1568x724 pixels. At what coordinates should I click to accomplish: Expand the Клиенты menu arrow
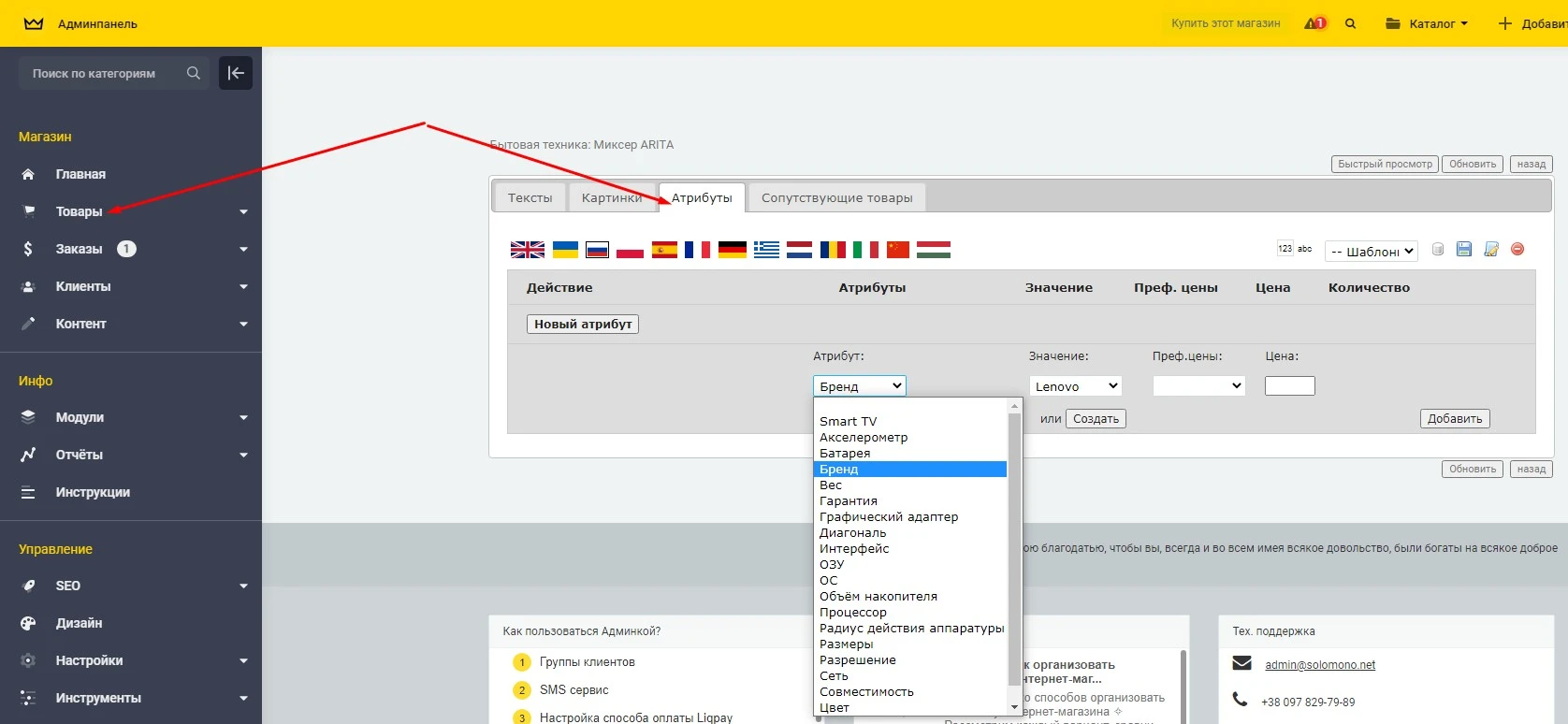pos(243,287)
